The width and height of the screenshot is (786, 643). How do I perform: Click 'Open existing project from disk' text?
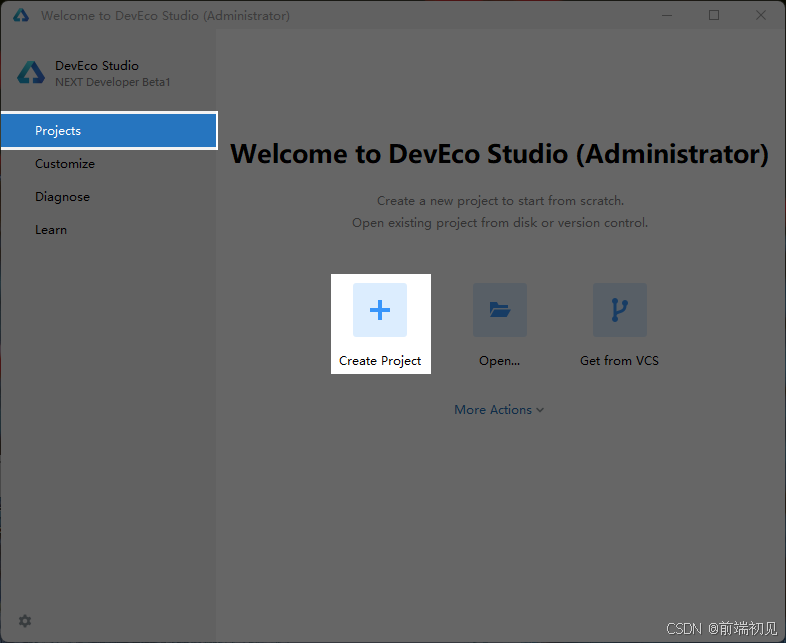(x=500, y=223)
